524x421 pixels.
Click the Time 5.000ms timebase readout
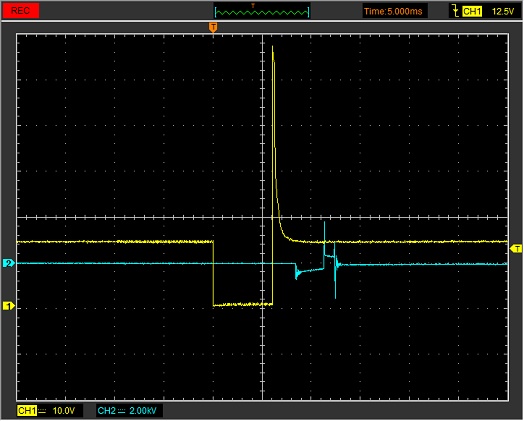tap(393, 11)
